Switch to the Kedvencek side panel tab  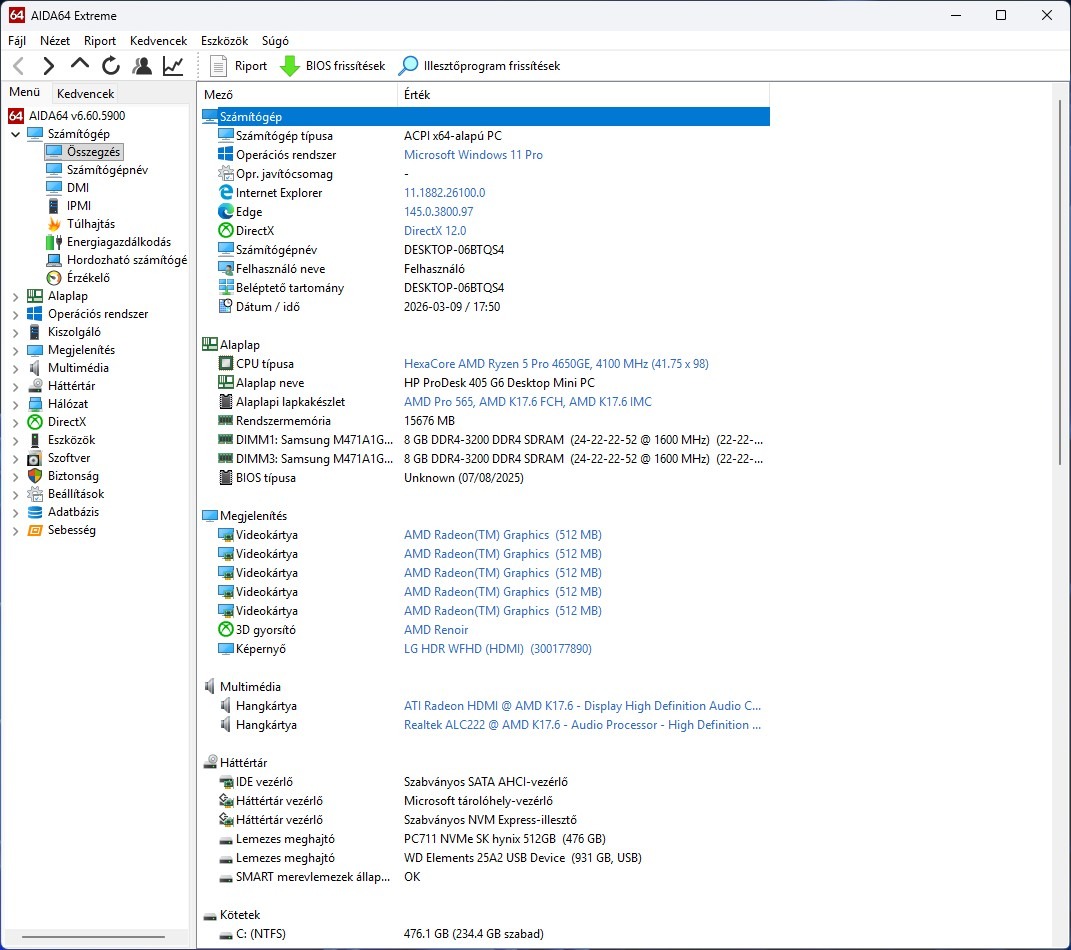pos(85,94)
